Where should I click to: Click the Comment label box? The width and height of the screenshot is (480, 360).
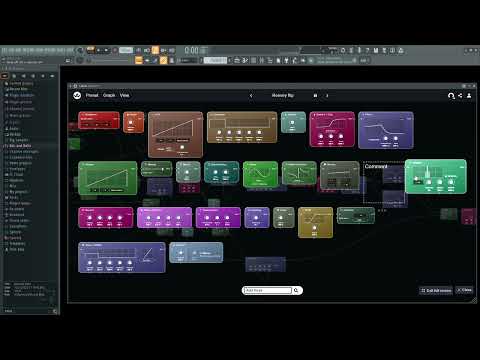click(376, 166)
